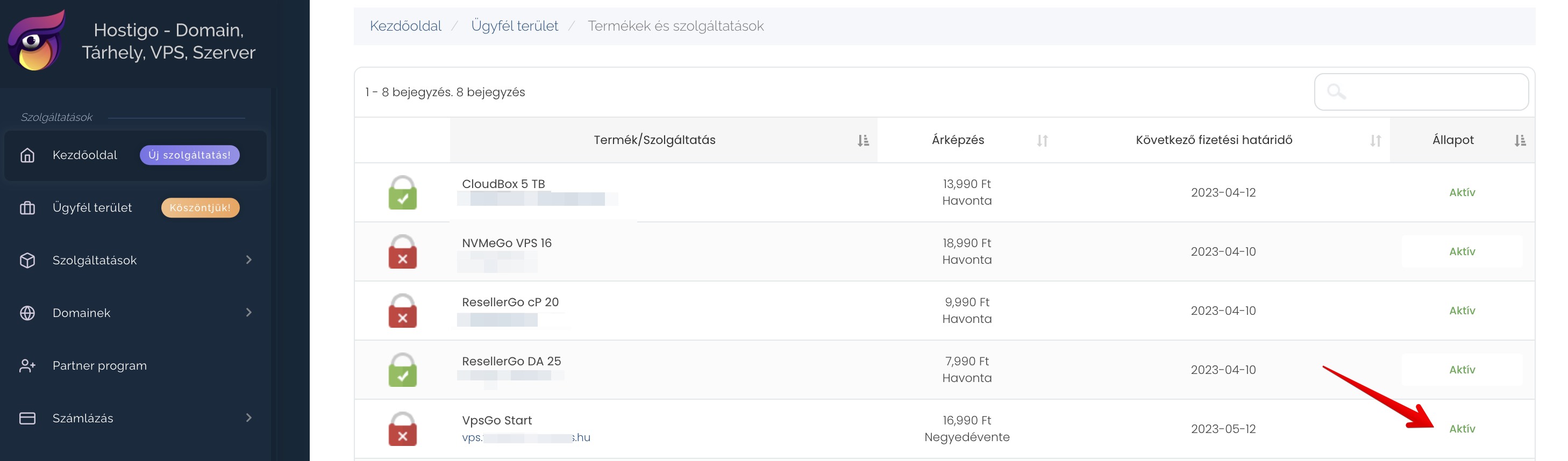
Task: Click the Domainek globe icon
Action: point(27,313)
